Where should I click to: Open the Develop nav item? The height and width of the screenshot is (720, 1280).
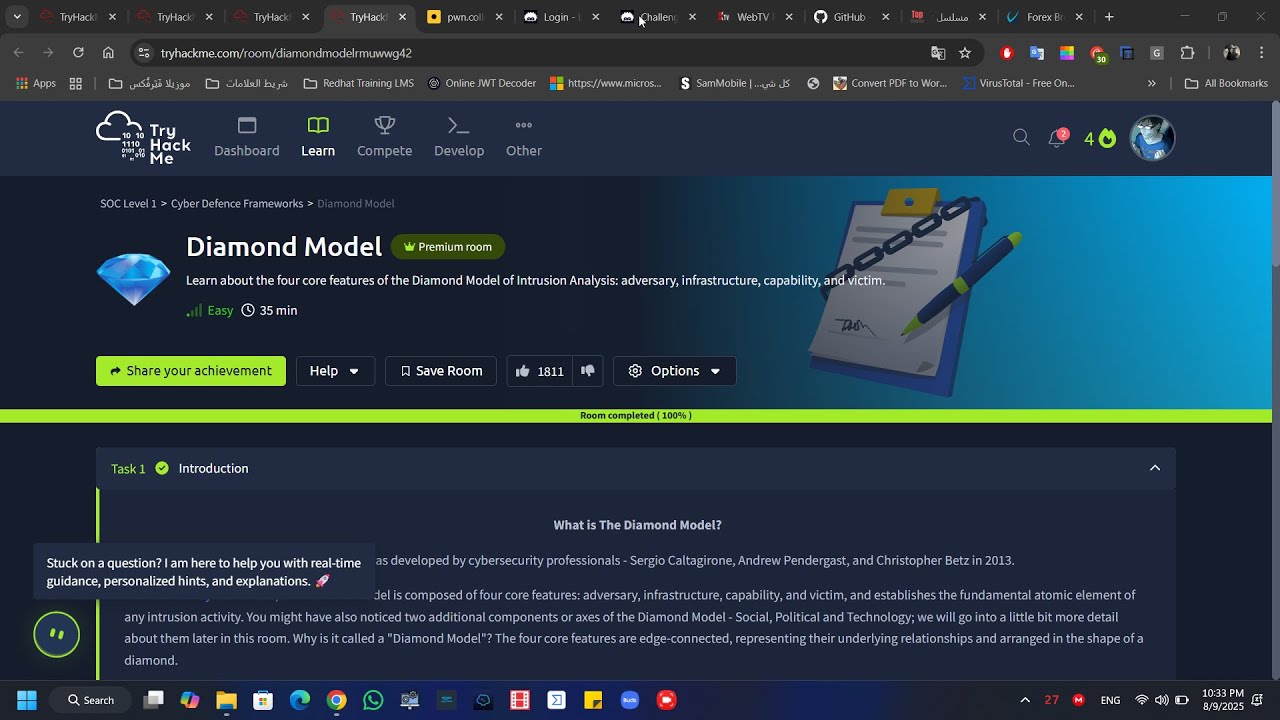tap(459, 138)
